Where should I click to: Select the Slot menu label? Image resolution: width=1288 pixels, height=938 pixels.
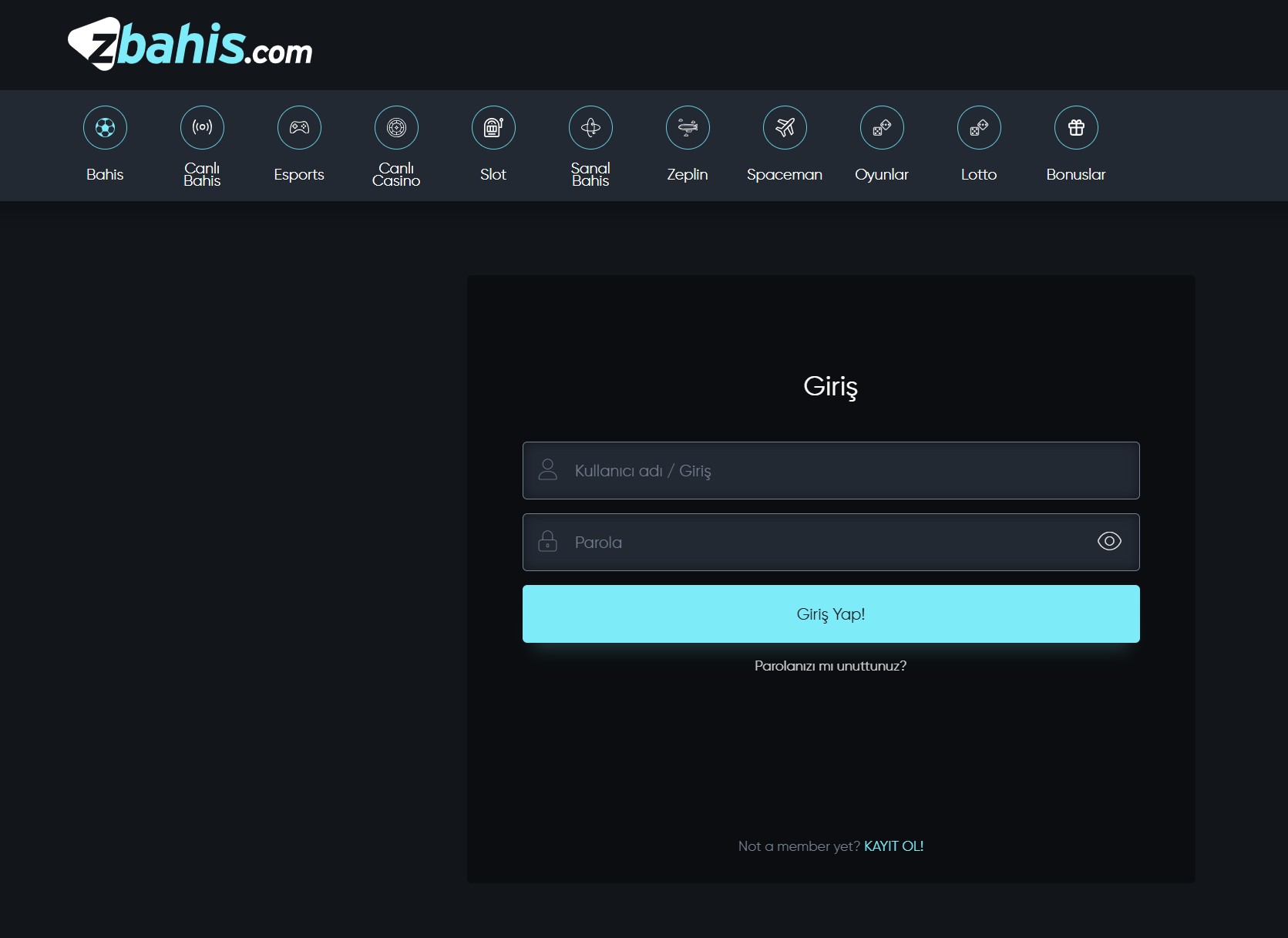[493, 175]
